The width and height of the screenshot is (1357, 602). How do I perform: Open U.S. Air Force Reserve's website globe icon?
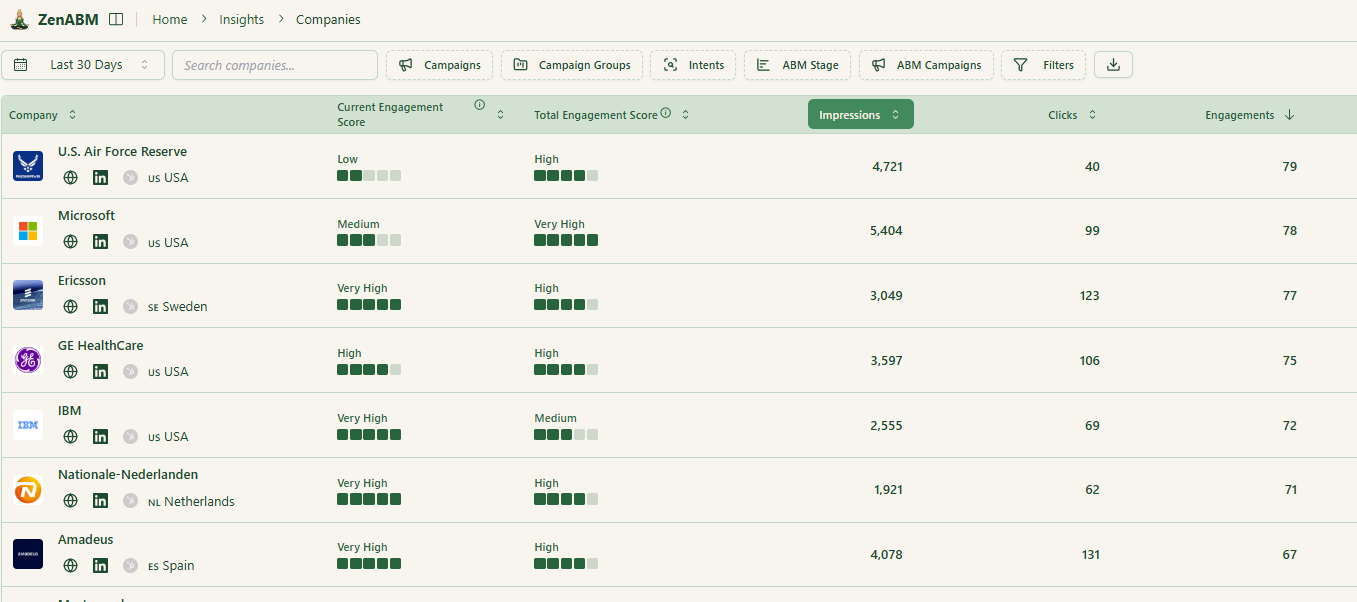tap(70, 177)
